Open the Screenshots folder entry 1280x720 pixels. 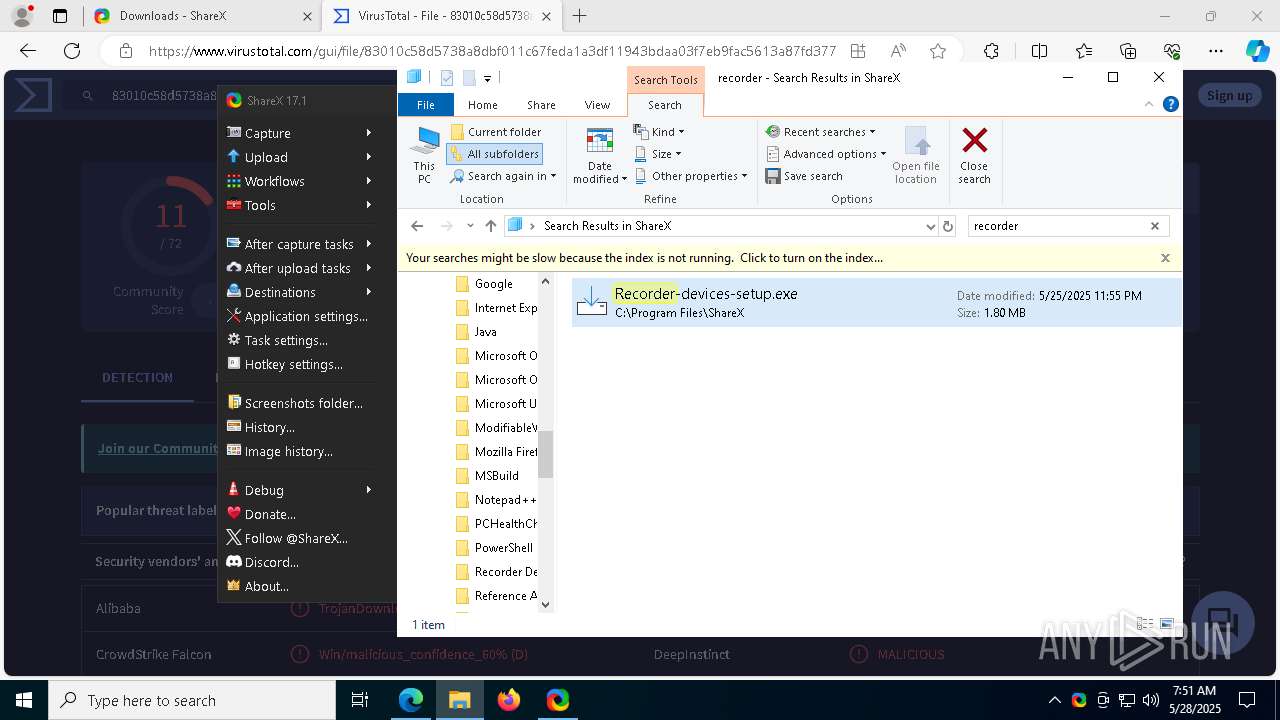[297, 403]
